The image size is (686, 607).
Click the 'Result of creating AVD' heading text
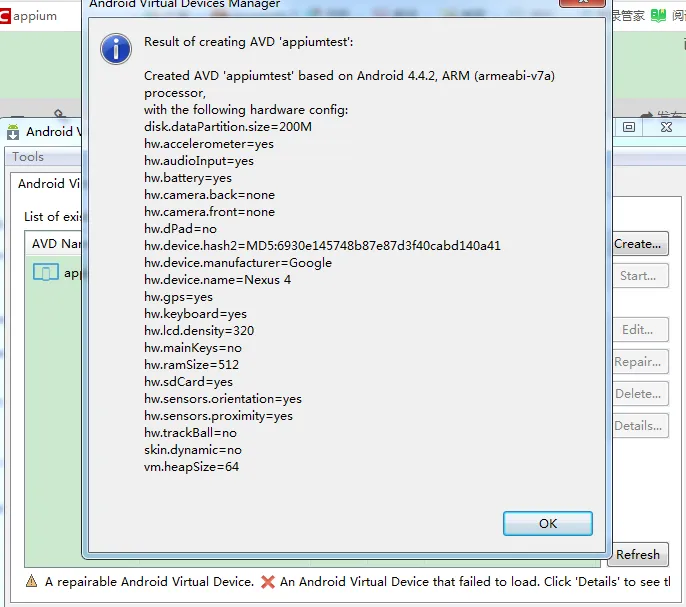(x=248, y=42)
